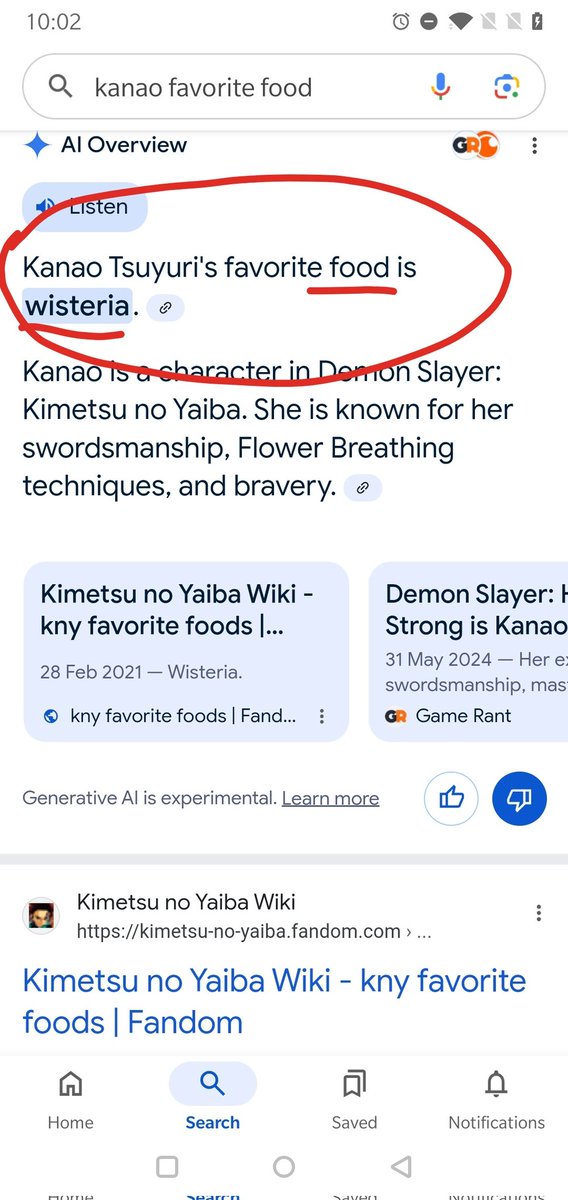Go to the Home tab
568x1200 pixels.
point(71,1097)
